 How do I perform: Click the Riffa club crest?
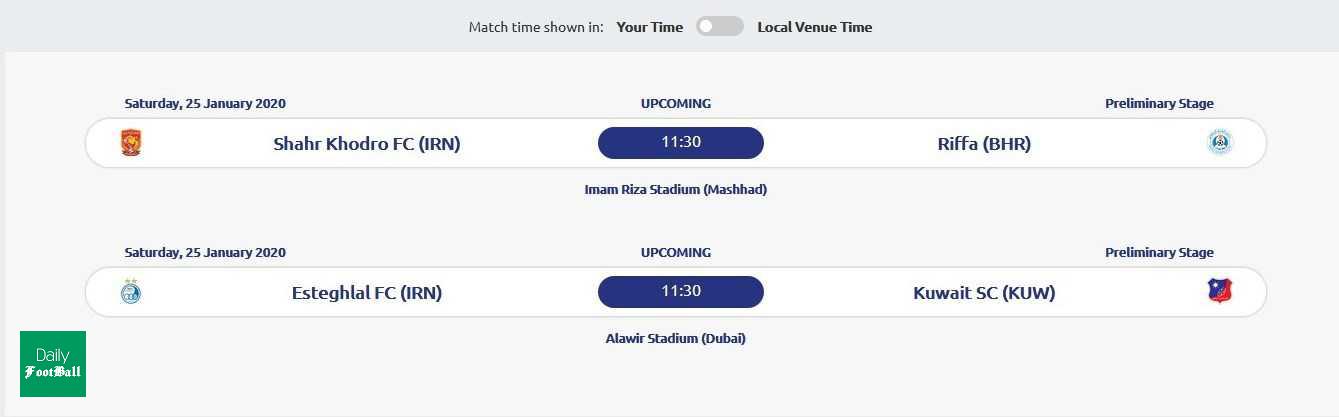point(1220,143)
